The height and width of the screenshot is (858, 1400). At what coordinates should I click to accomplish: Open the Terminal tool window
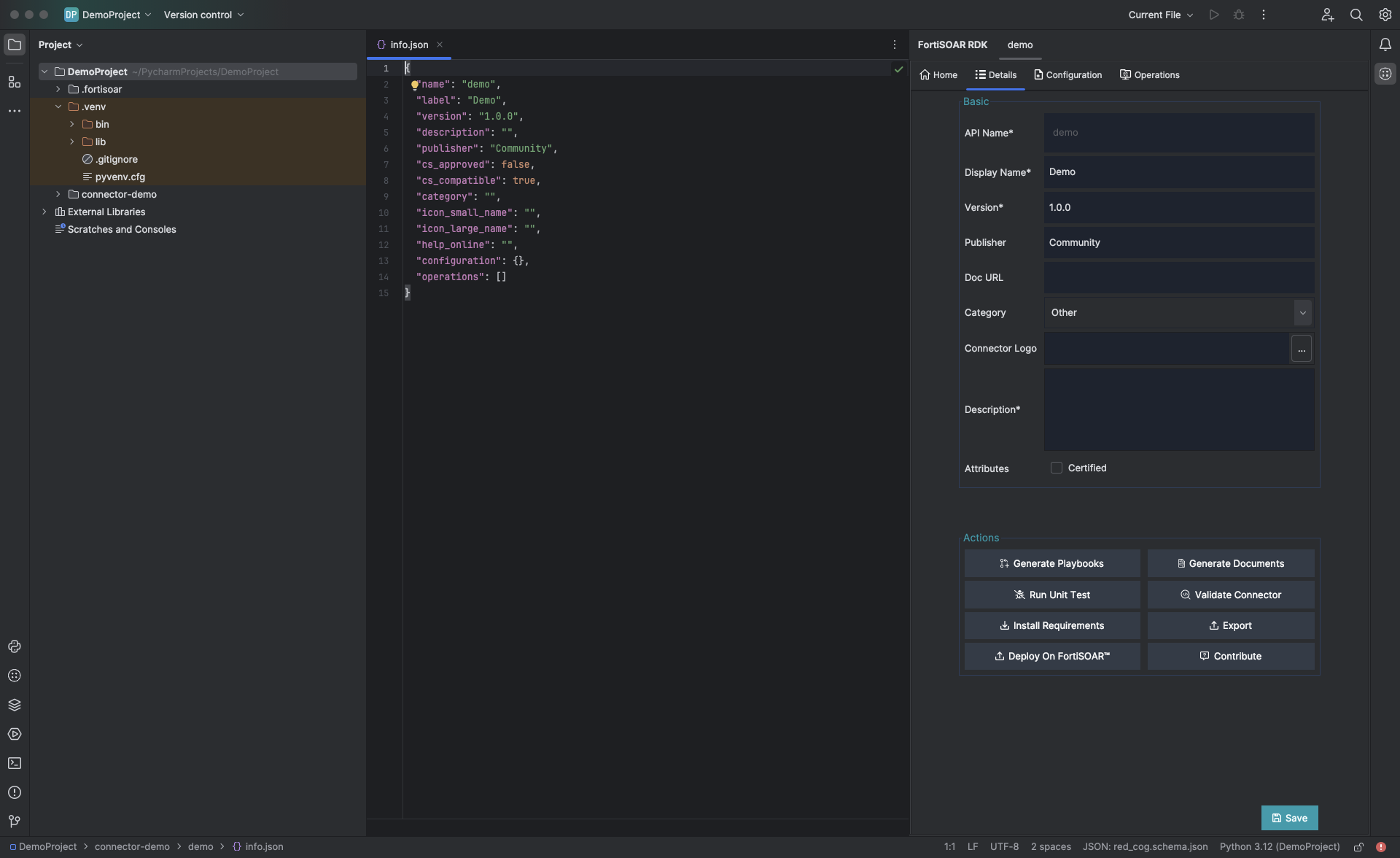[x=15, y=763]
